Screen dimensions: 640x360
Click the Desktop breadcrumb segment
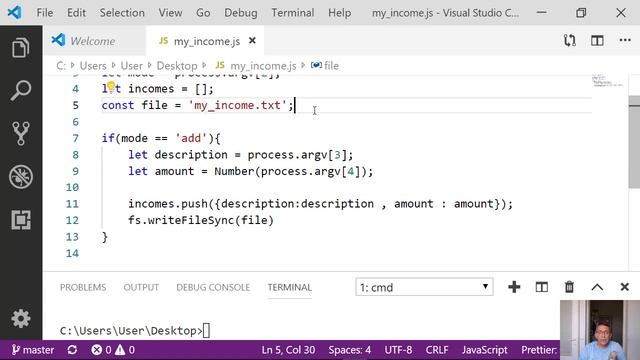(177, 66)
